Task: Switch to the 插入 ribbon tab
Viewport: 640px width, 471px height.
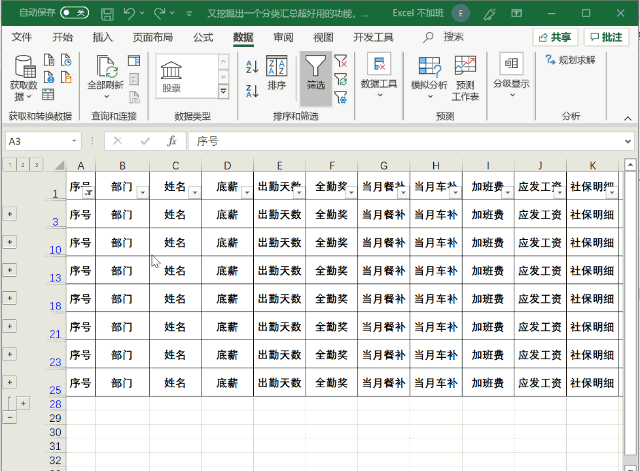Action: tap(102, 37)
